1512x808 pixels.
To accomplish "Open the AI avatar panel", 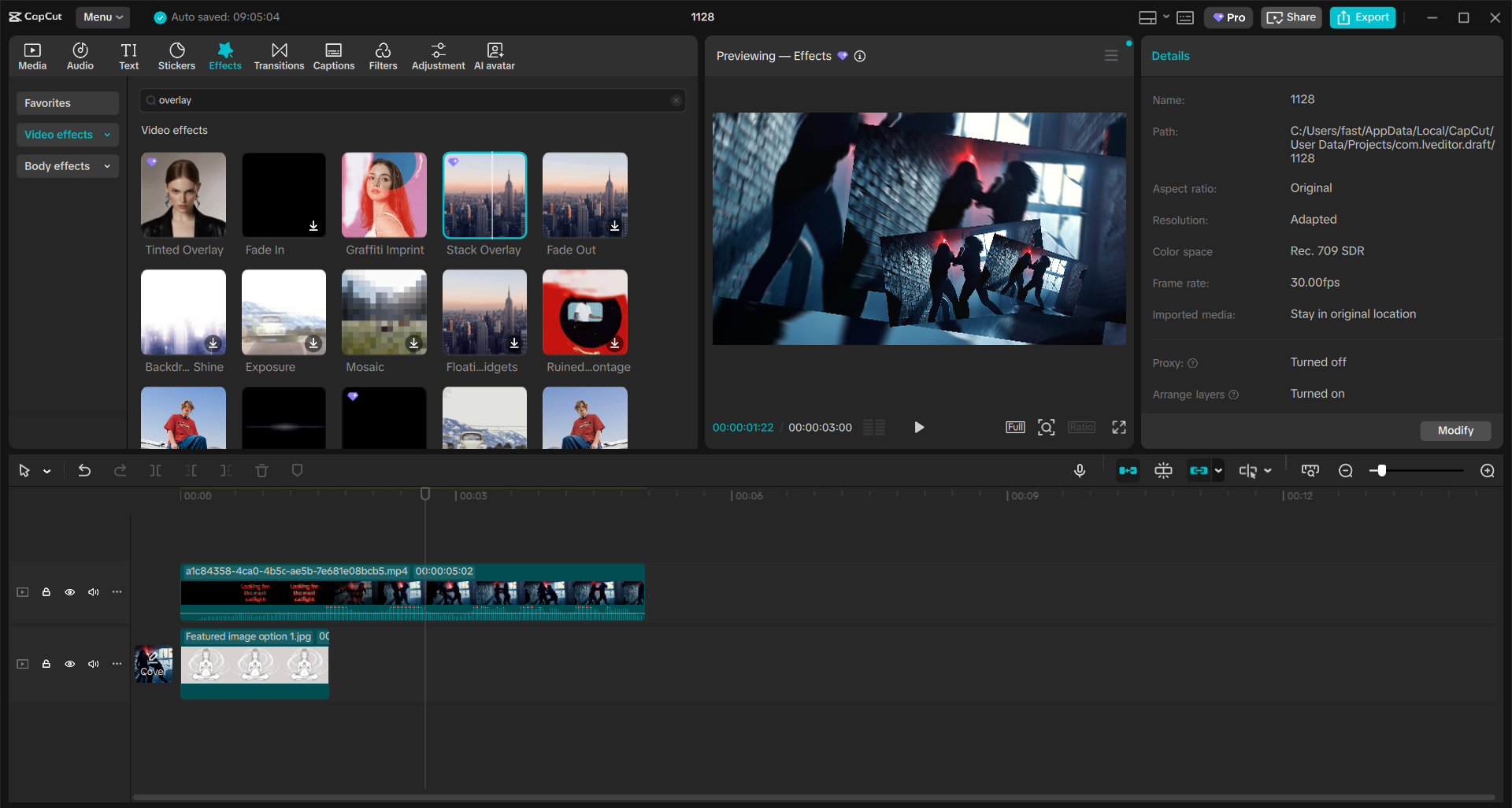I will click(493, 55).
